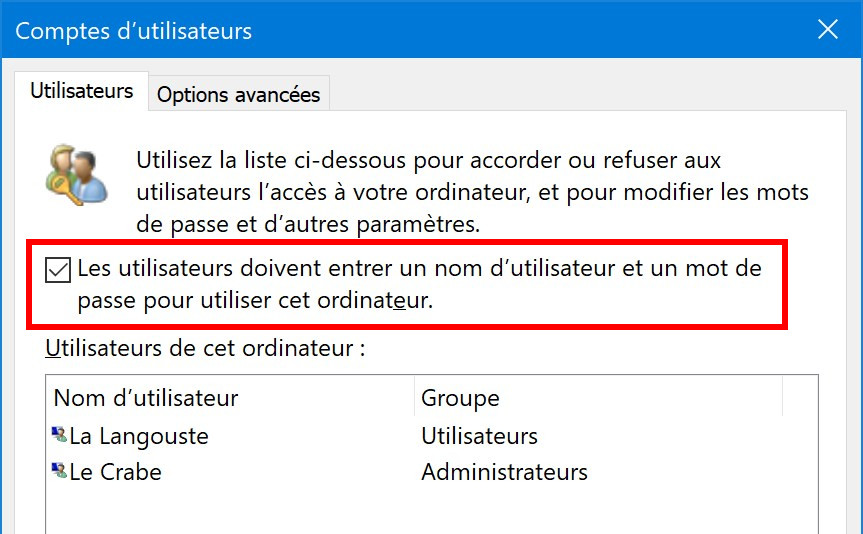The width and height of the screenshot is (863, 534).
Task: Click the user icon beside Le Crabe
Action: (59, 471)
